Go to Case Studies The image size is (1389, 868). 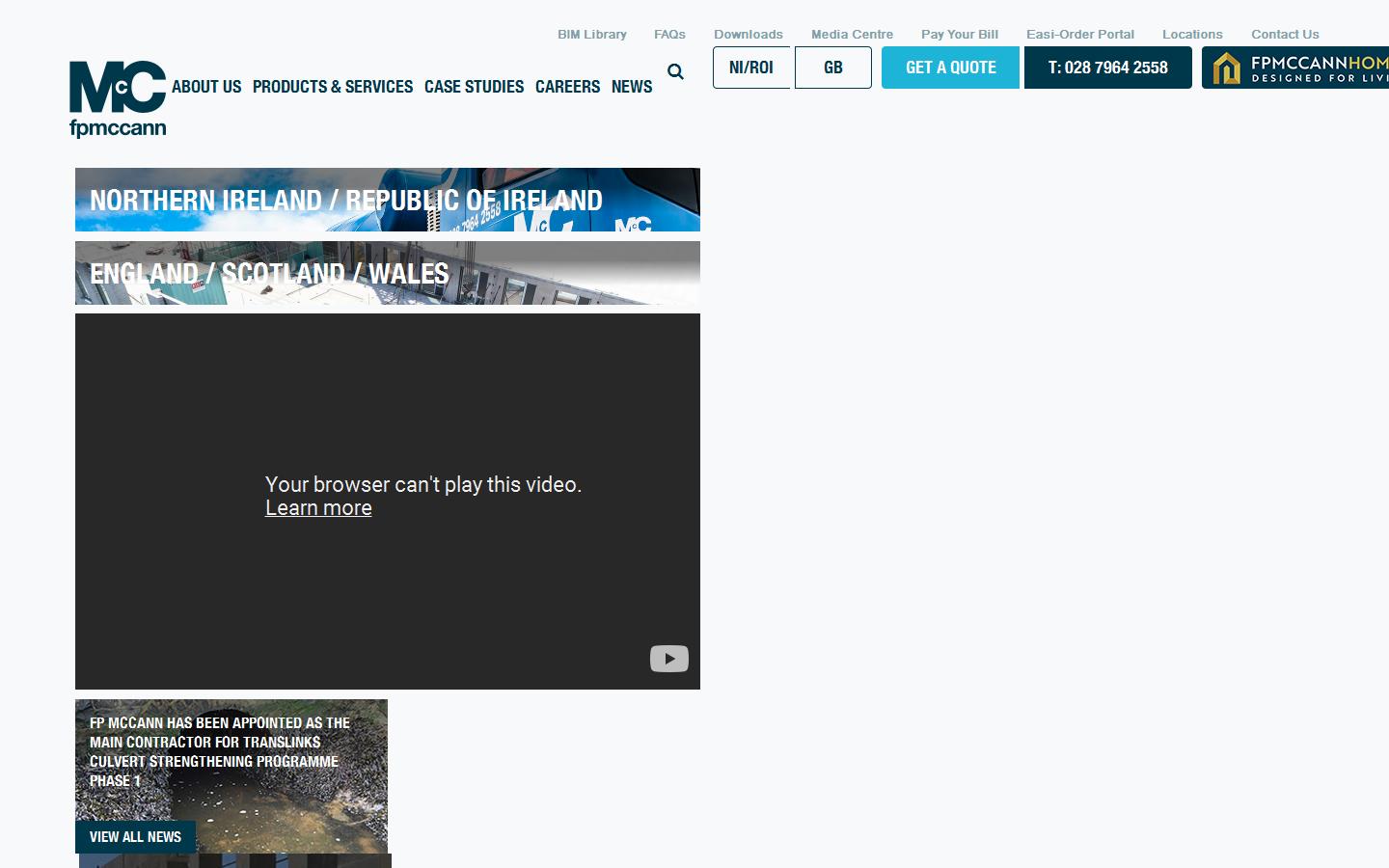pyautogui.click(x=474, y=87)
